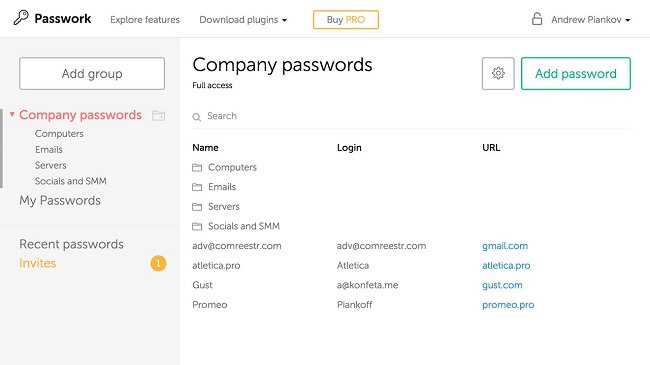The height and width of the screenshot is (365, 650).
Task: Select My Passwords group
Action: point(60,201)
